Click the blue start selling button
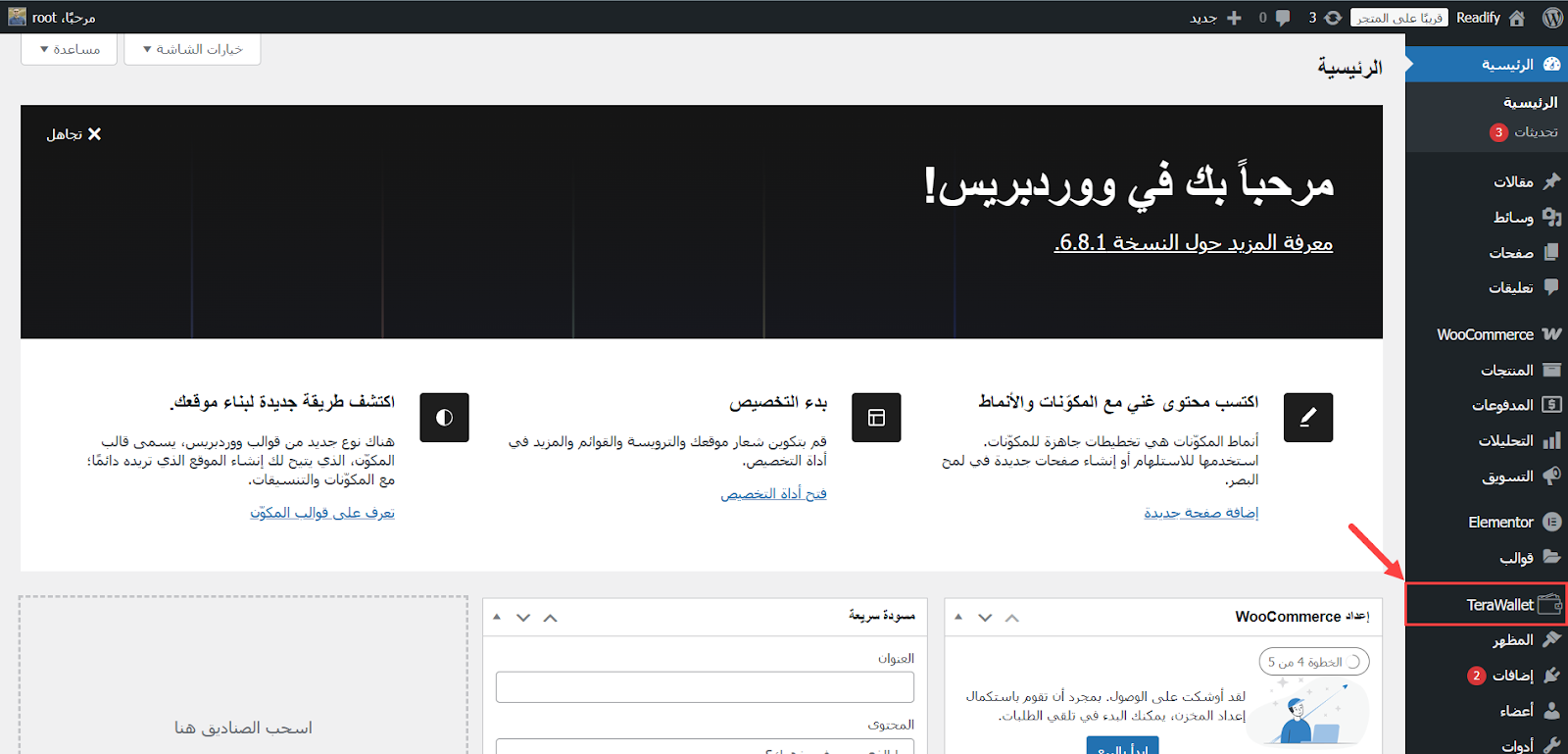The width and height of the screenshot is (1568, 754). tap(1122, 746)
